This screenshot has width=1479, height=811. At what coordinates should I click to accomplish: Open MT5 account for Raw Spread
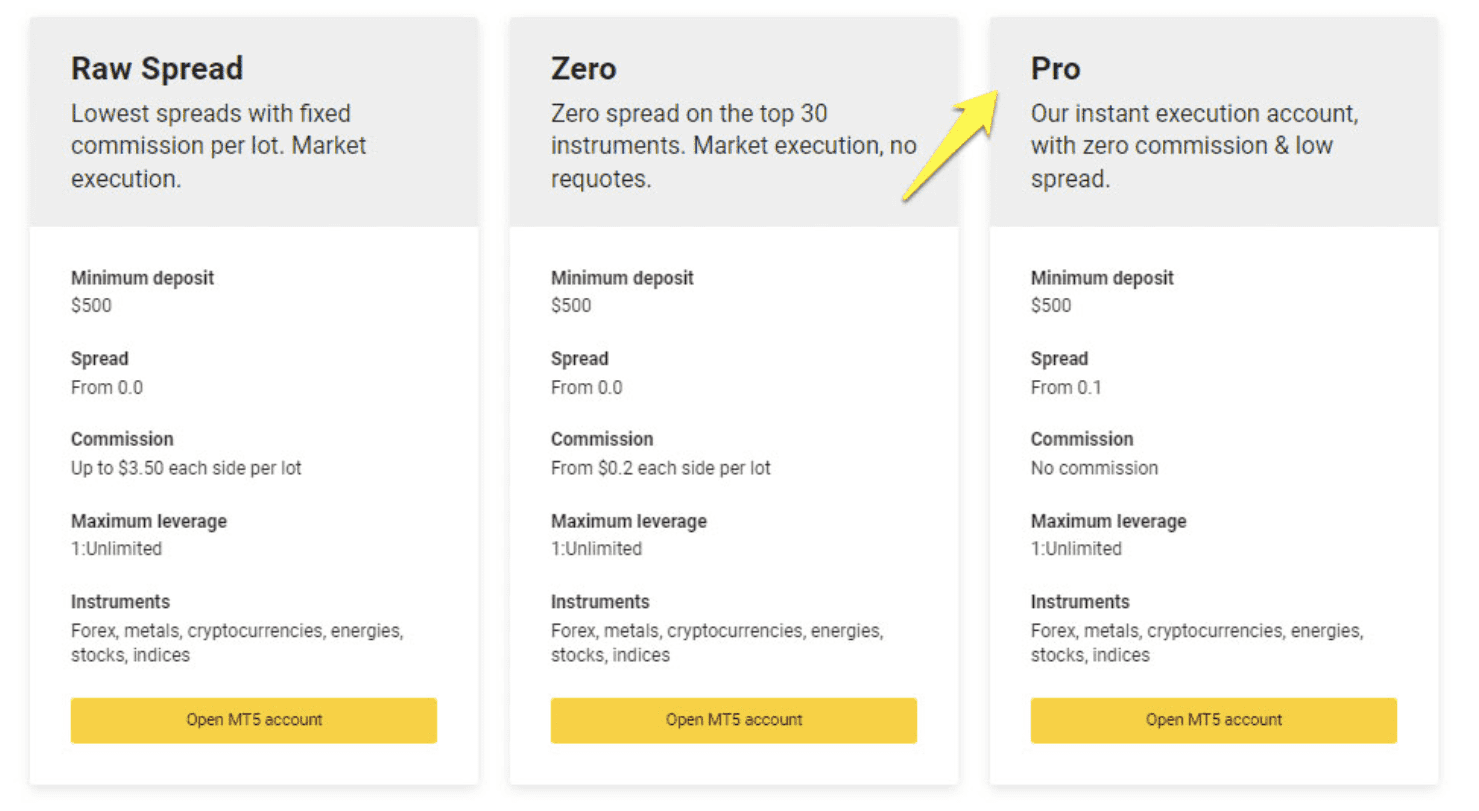(x=253, y=720)
